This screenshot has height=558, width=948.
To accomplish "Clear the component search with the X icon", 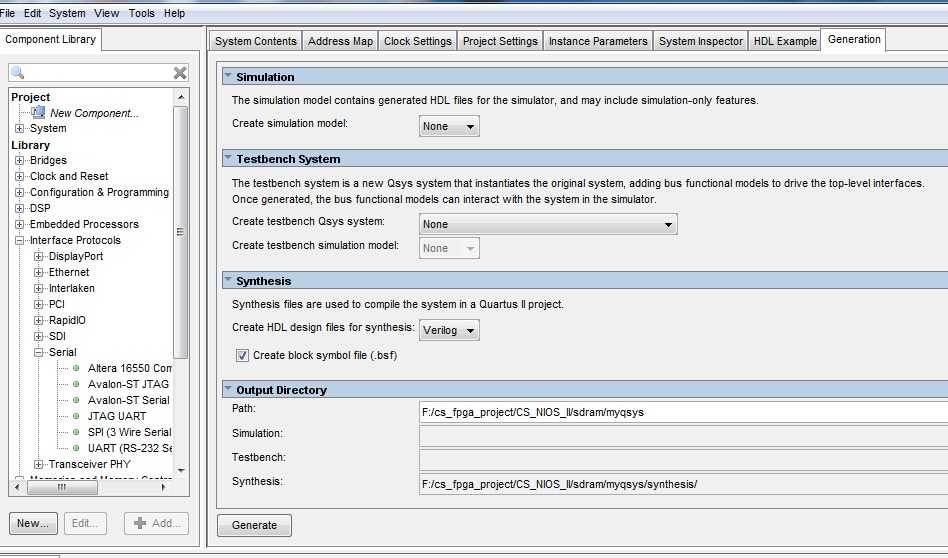I will pyautogui.click(x=180, y=73).
